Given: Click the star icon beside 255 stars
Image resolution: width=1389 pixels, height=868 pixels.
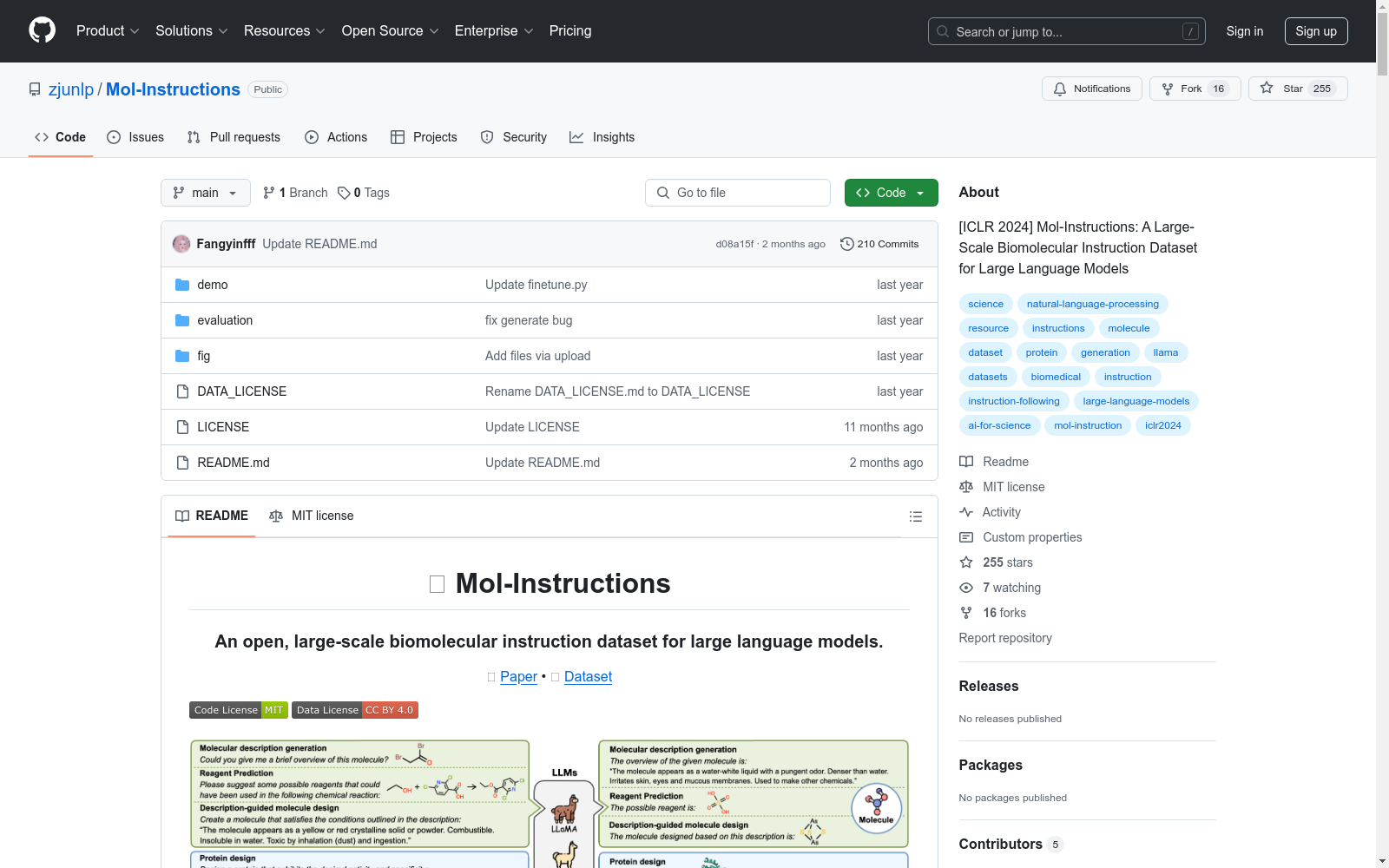Looking at the screenshot, I should [x=966, y=562].
